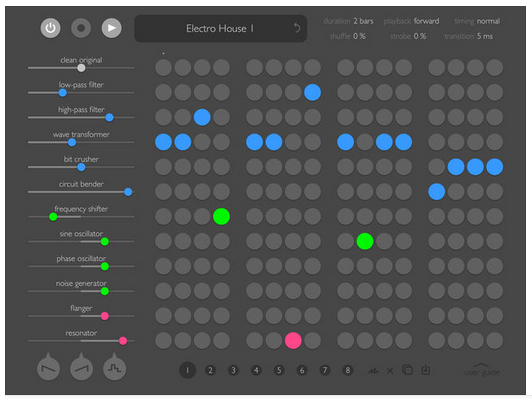The height and width of the screenshot is (399, 532).
Task: Adjust the shuffle 0 % value
Action: [x=359, y=36]
